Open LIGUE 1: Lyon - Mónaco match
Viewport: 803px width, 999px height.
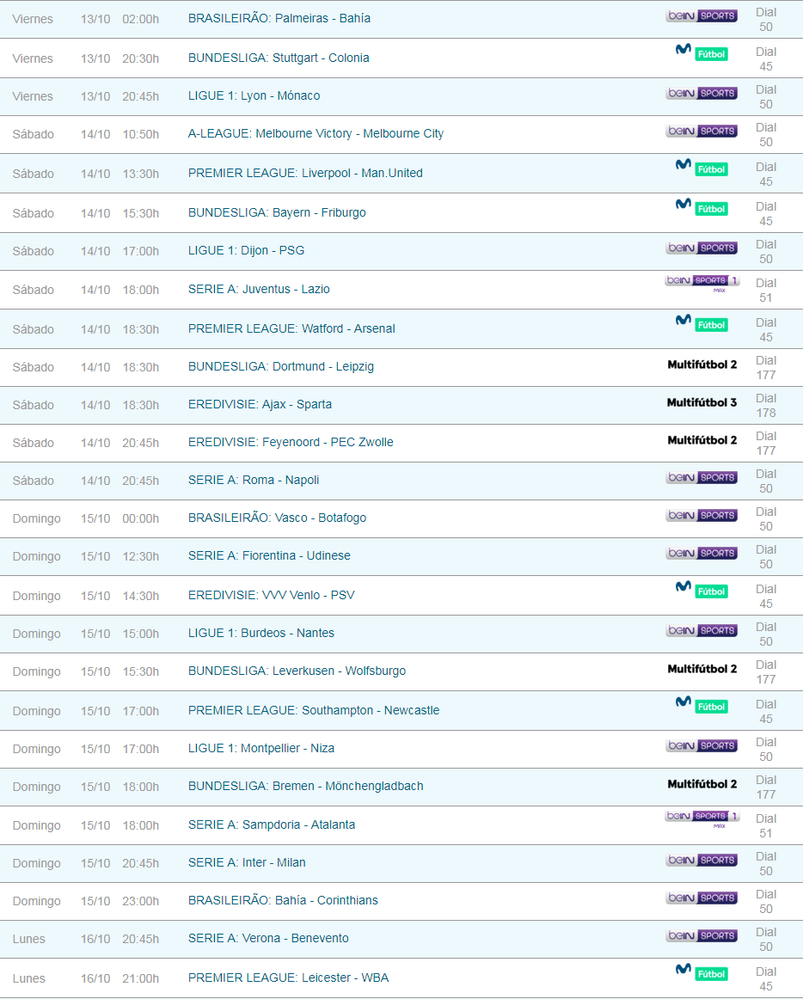(x=254, y=96)
